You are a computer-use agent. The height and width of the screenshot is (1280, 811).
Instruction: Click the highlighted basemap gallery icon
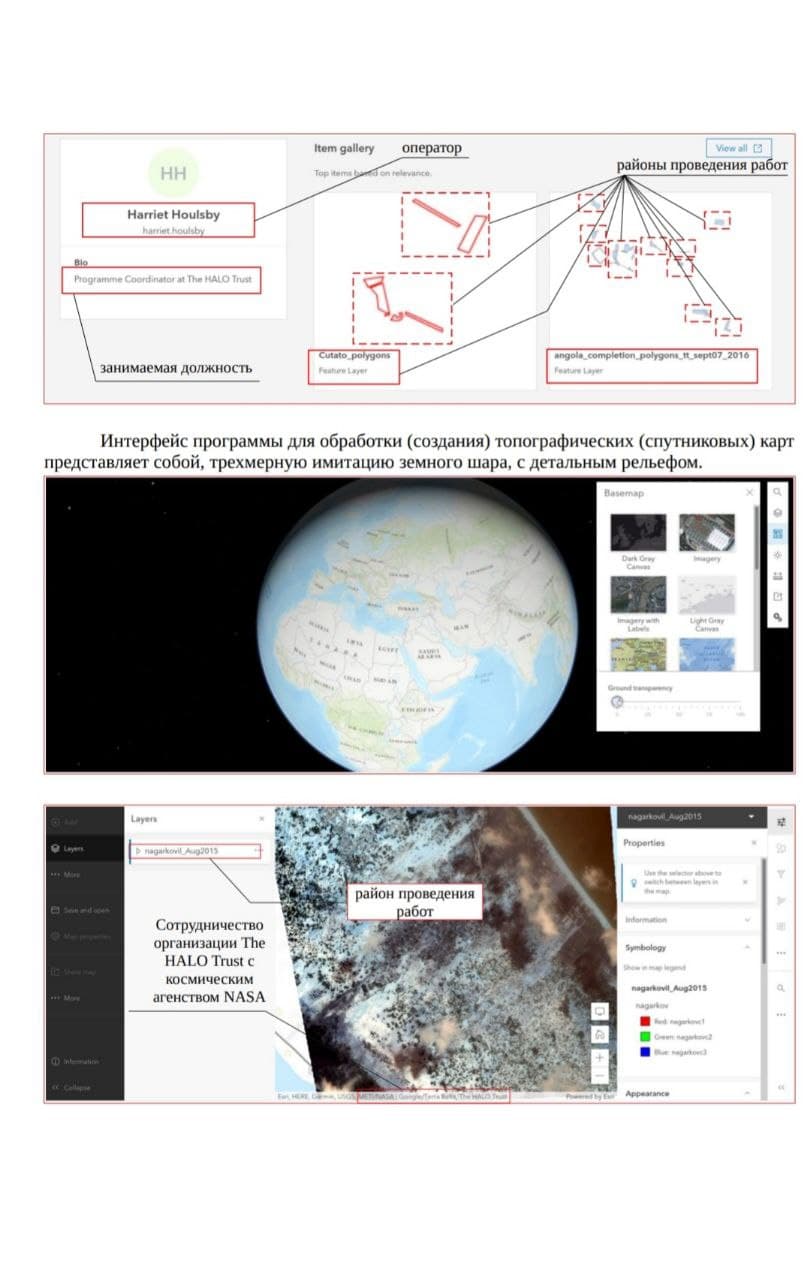click(x=777, y=534)
